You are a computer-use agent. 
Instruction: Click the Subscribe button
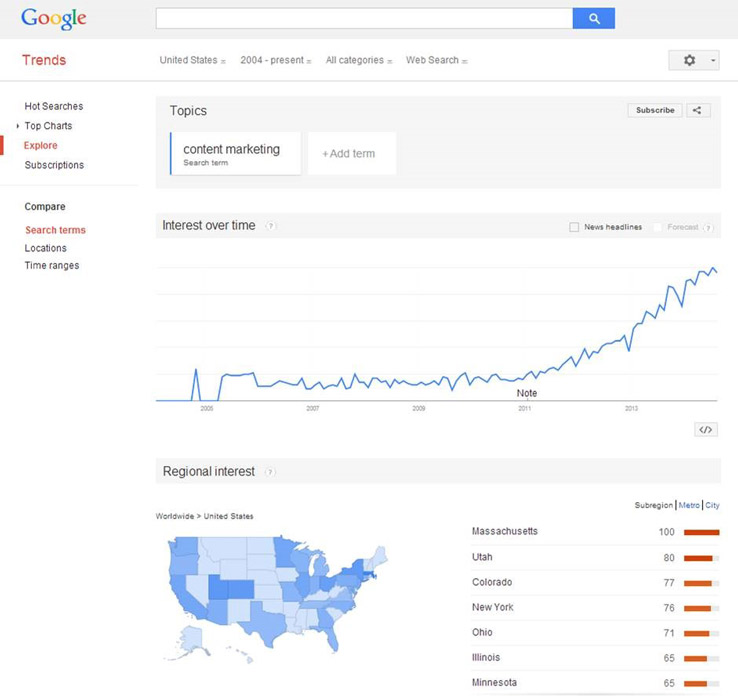[x=655, y=110]
